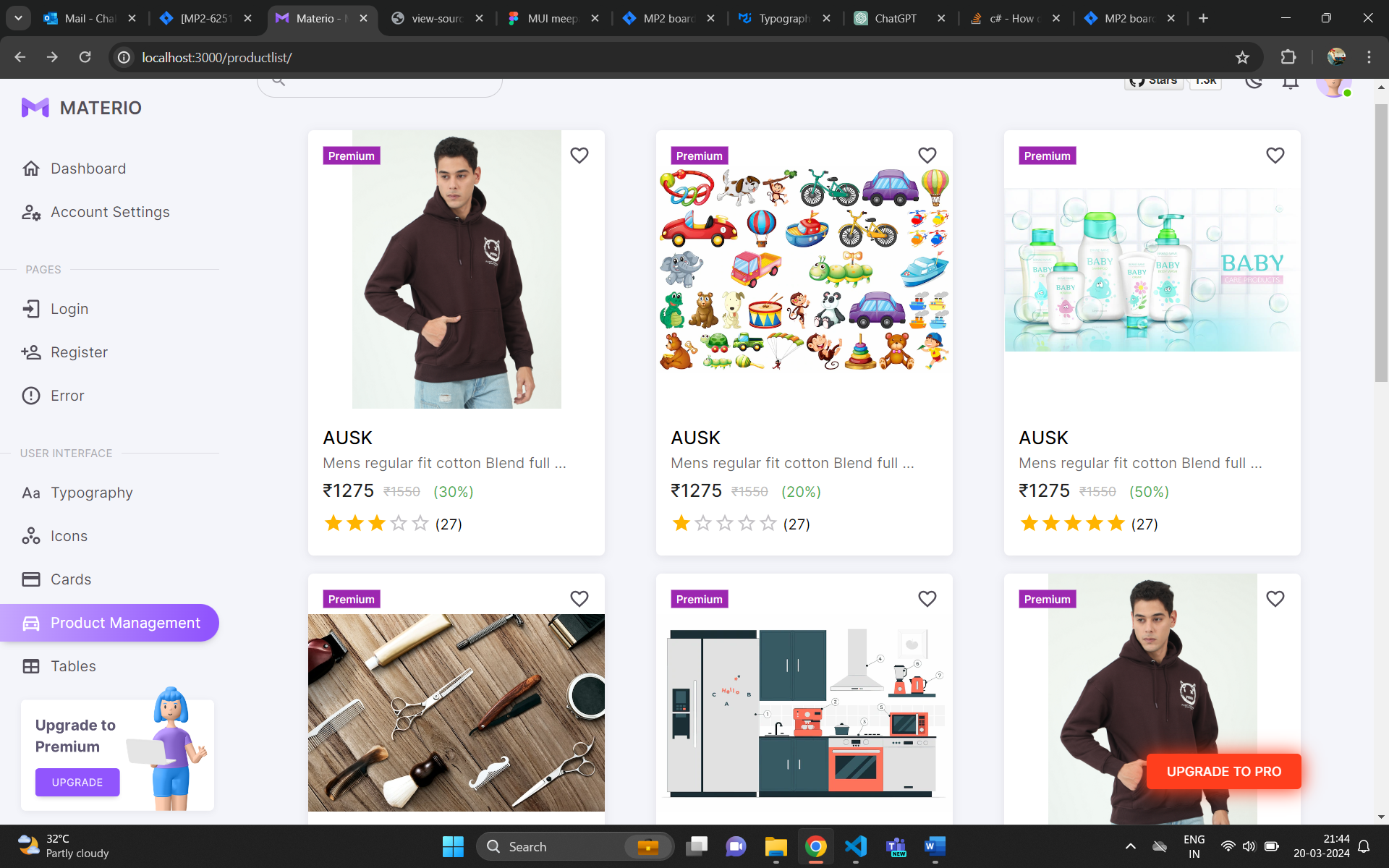Switch to the view-source browser tab
Screen dimensions: 1389x868
(x=436, y=18)
